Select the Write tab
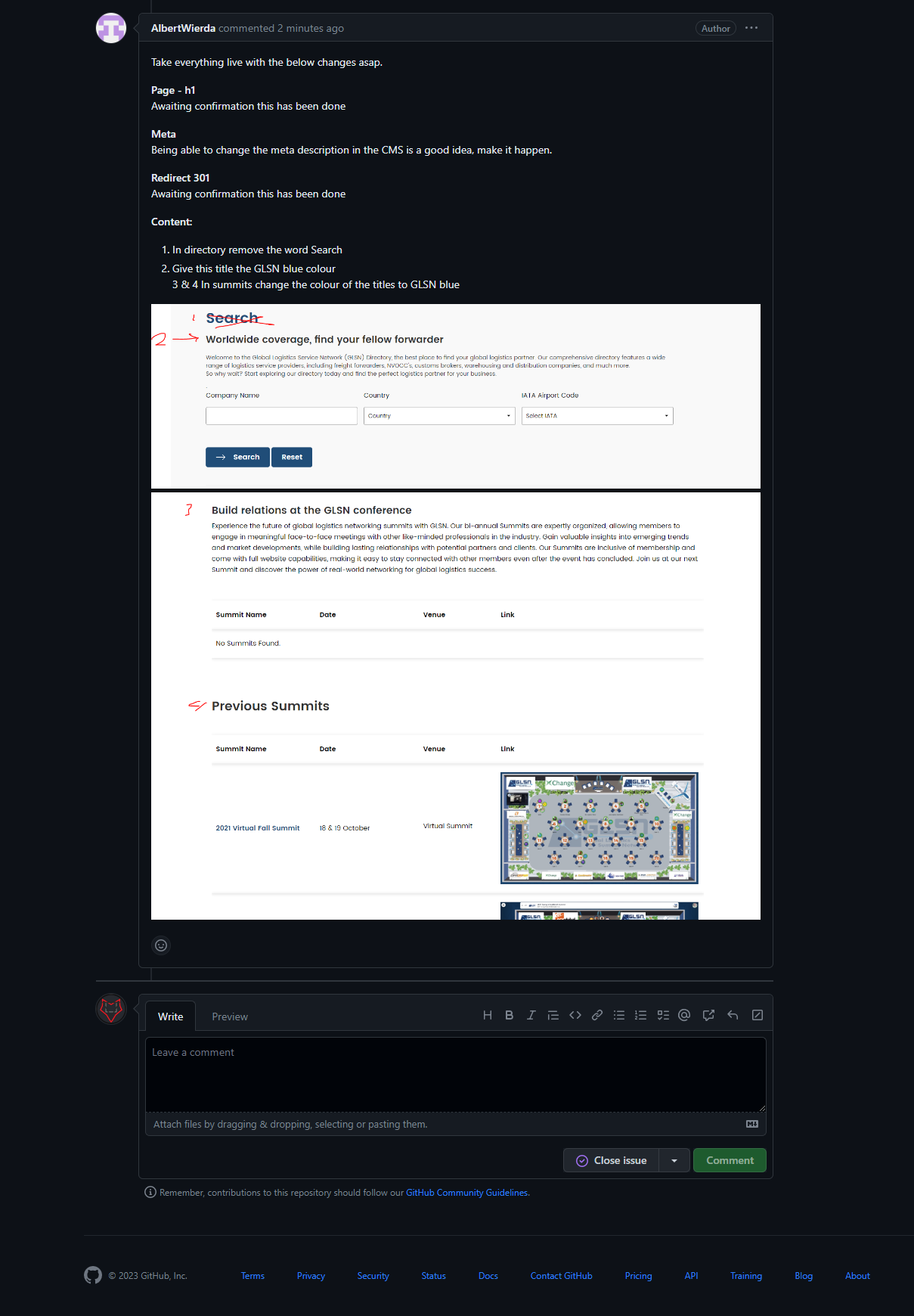914x1316 pixels. tap(170, 1016)
